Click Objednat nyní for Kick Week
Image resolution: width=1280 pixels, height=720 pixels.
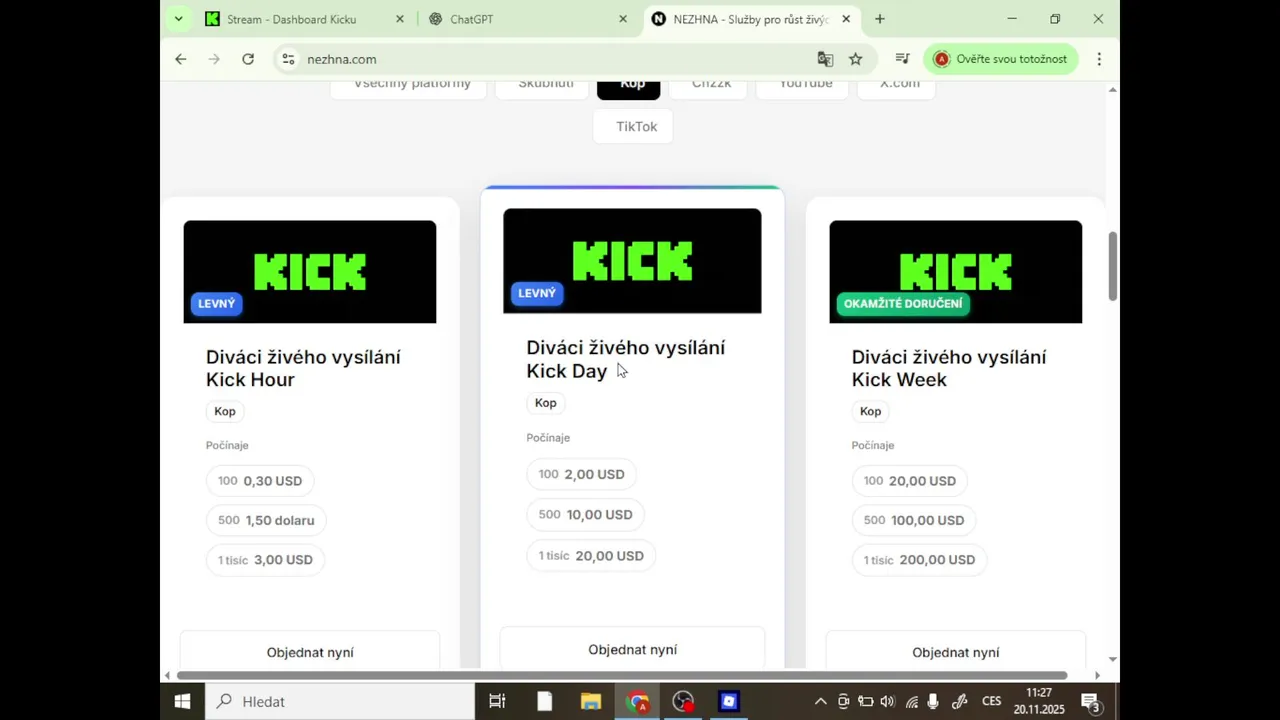(955, 651)
